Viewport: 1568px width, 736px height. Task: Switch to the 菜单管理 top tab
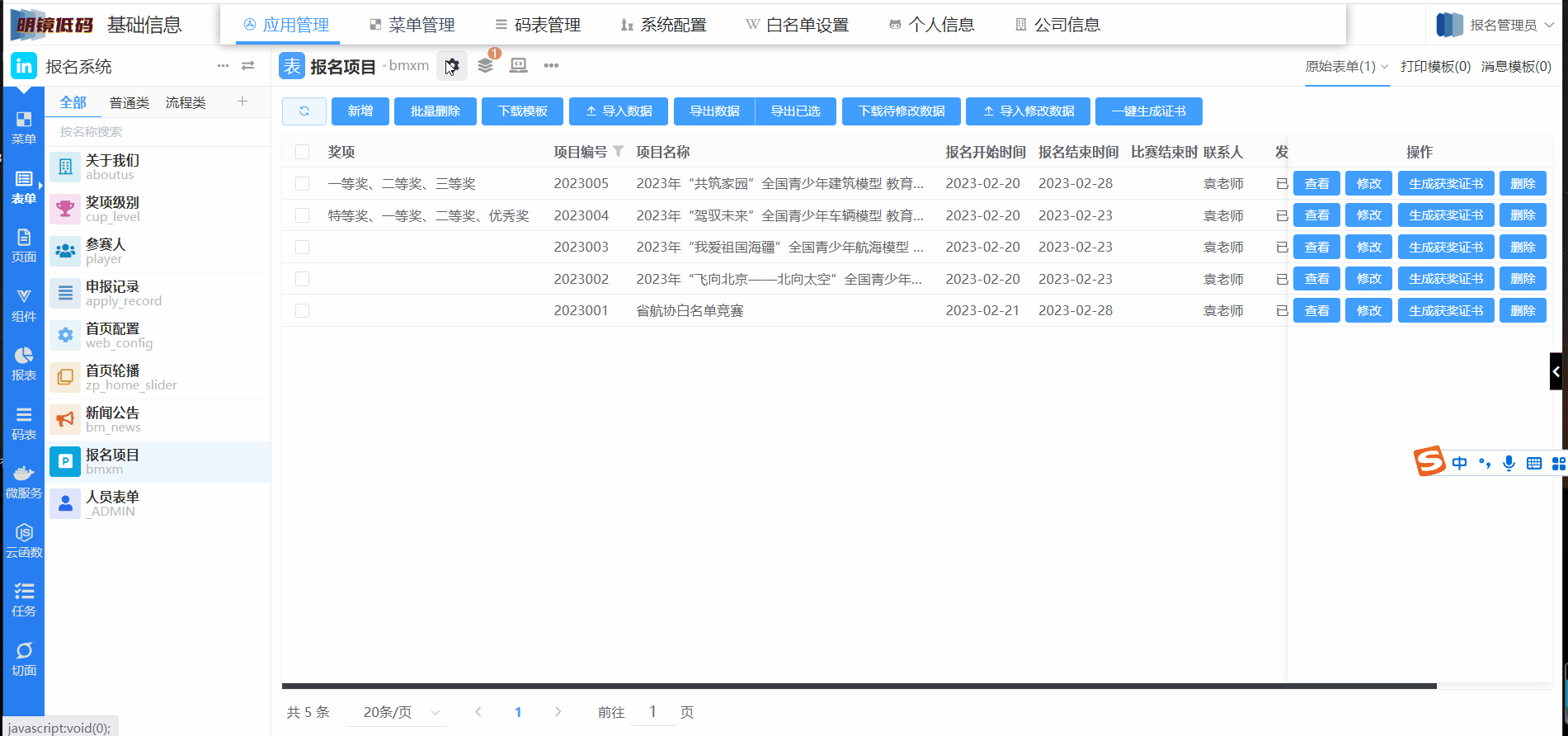point(412,25)
